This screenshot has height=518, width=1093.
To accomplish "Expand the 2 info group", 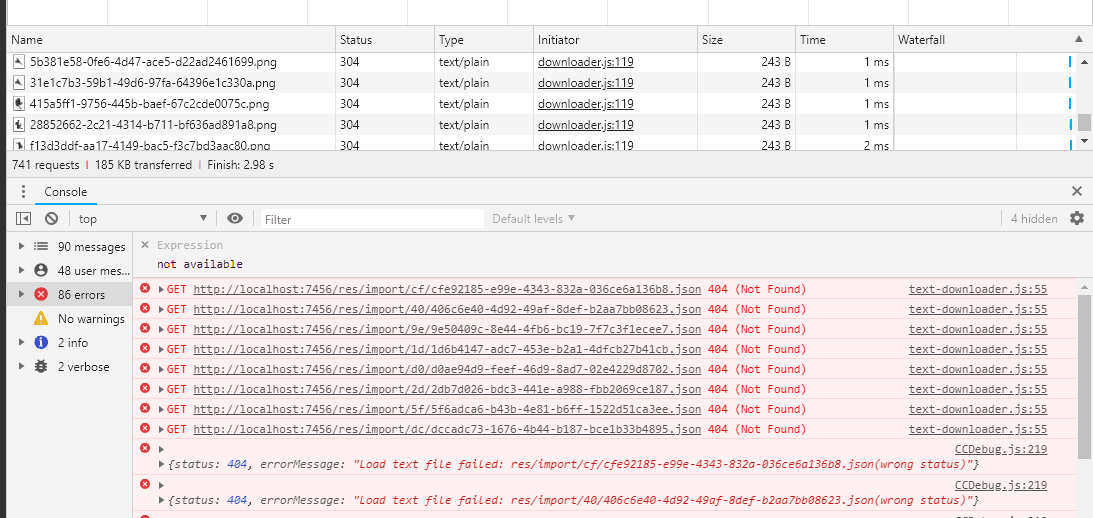I will (x=23, y=343).
